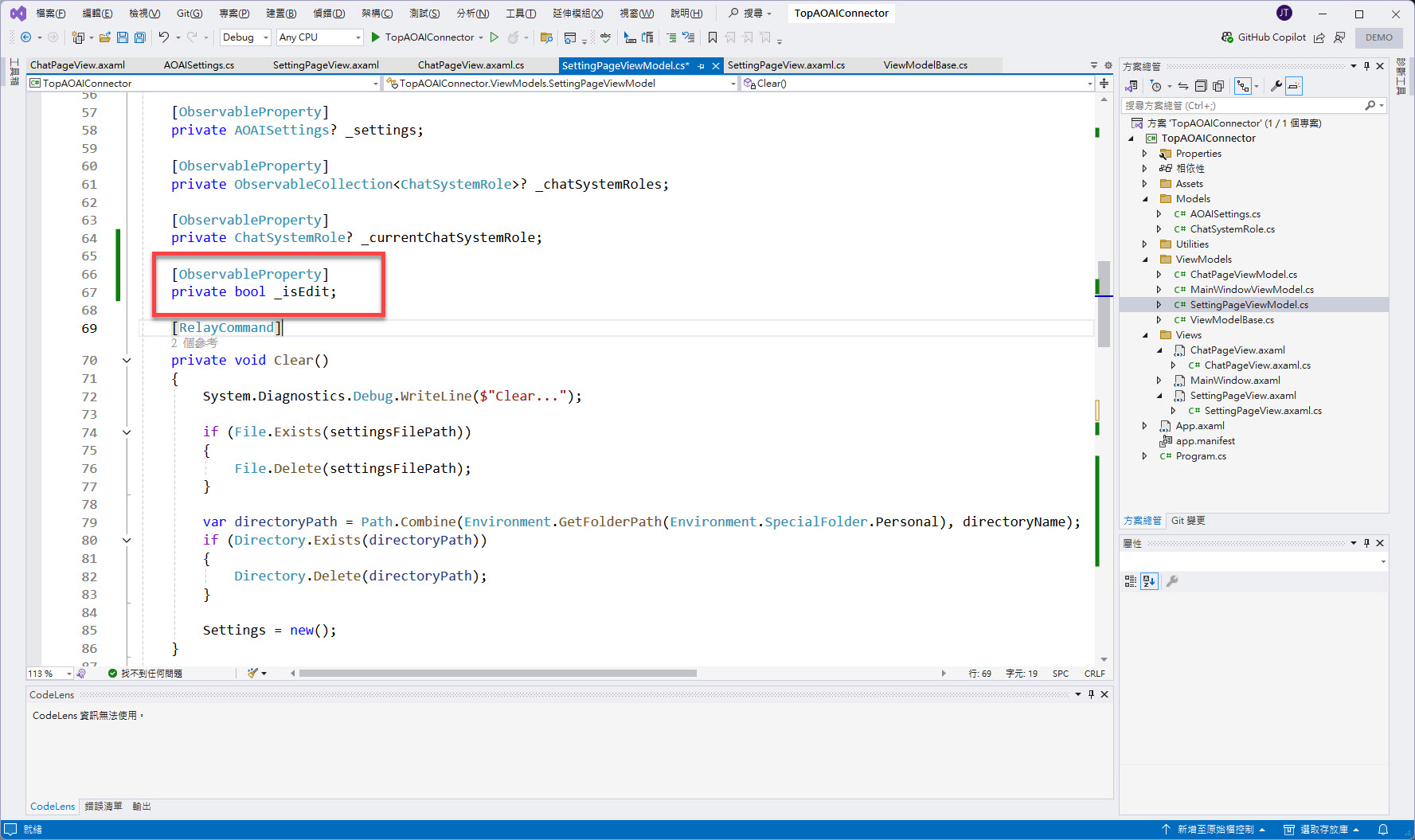Image resolution: width=1415 pixels, height=840 pixels.
Task: Toggle the nested files view icon
Action: coord(1243,86)
